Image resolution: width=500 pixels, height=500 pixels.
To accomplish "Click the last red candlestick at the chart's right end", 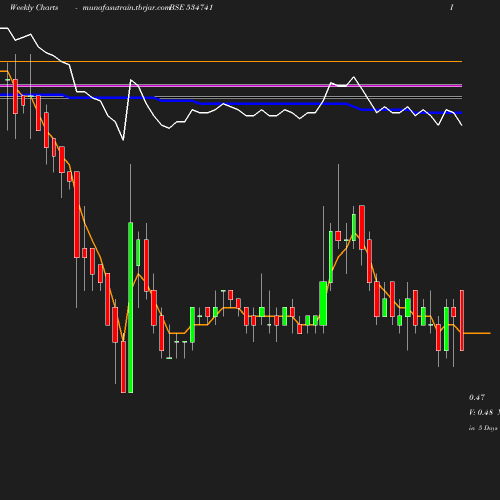I will [462, 320].
